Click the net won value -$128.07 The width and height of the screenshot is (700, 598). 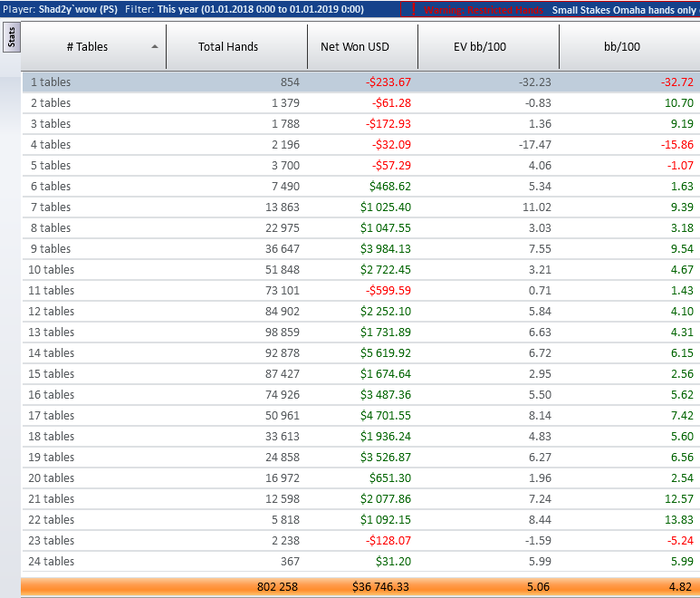coord(388,540)
